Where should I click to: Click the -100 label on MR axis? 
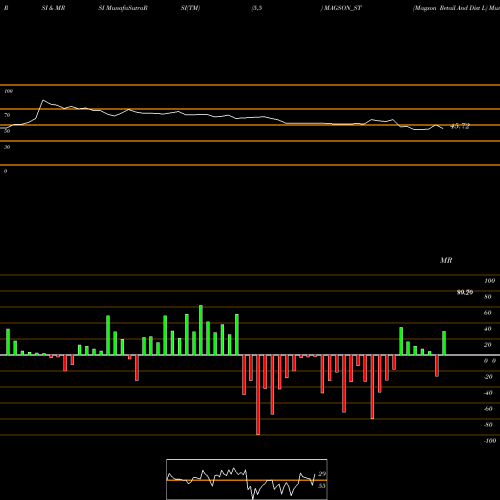tap(490, 441)
